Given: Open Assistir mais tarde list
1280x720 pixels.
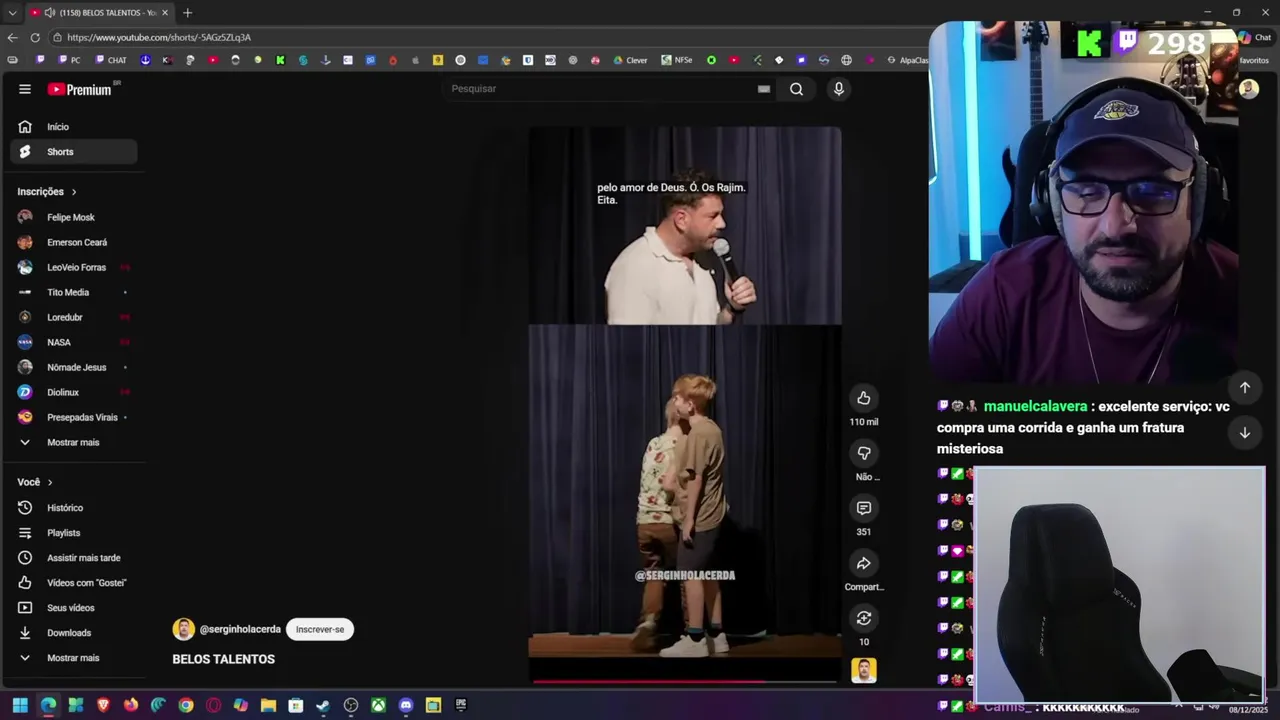Looking at the screenshot, I should click(74, 558).
